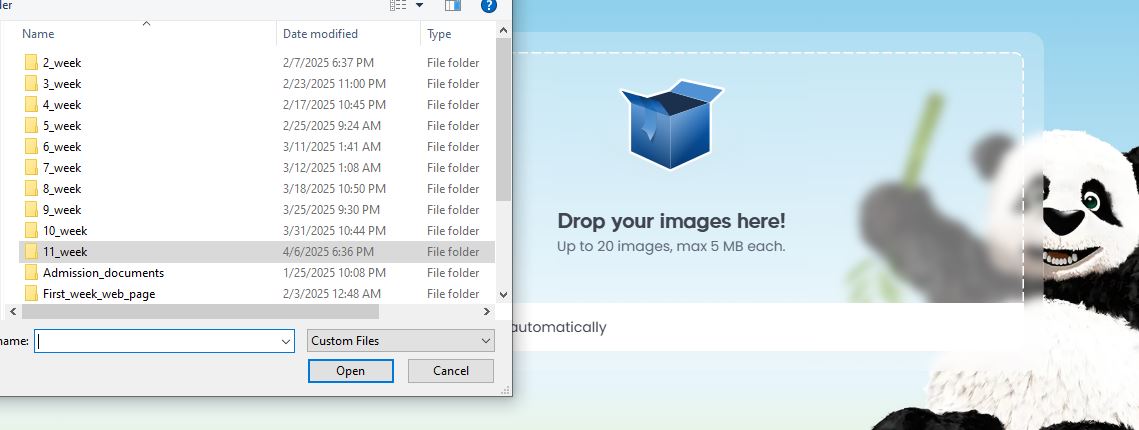Select the 3_week folder icon
Image resolution: width=1139 pixels, height=430 pixels.
(31, 84)
